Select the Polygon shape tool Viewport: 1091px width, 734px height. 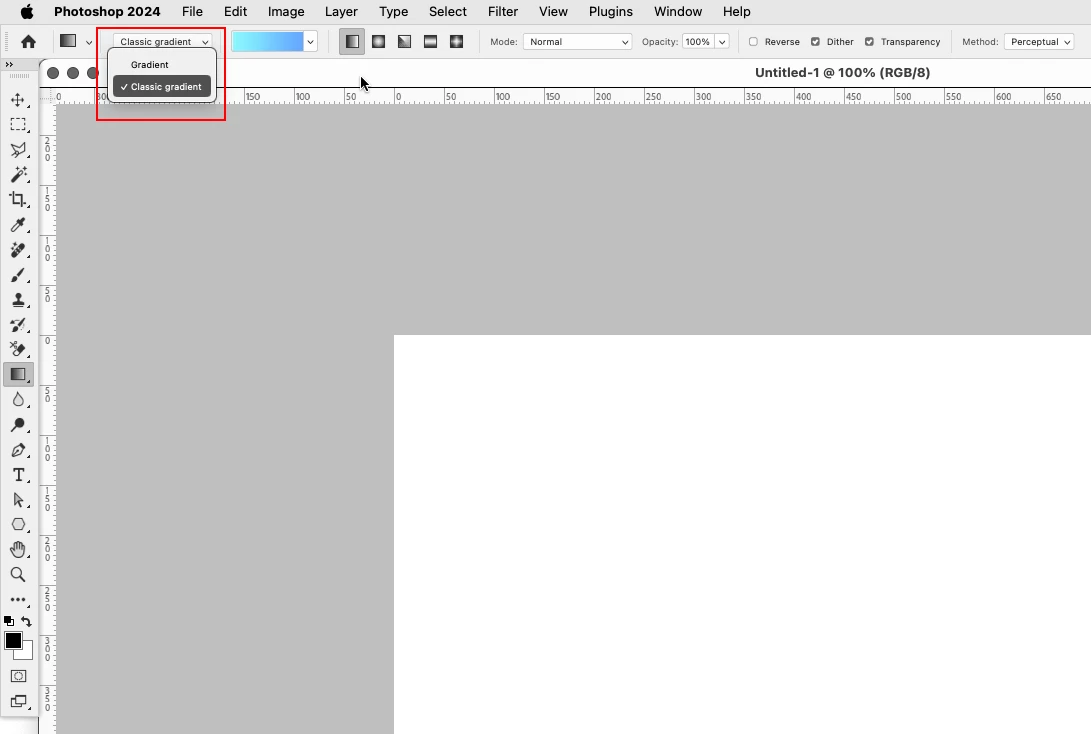click(18, 525)
